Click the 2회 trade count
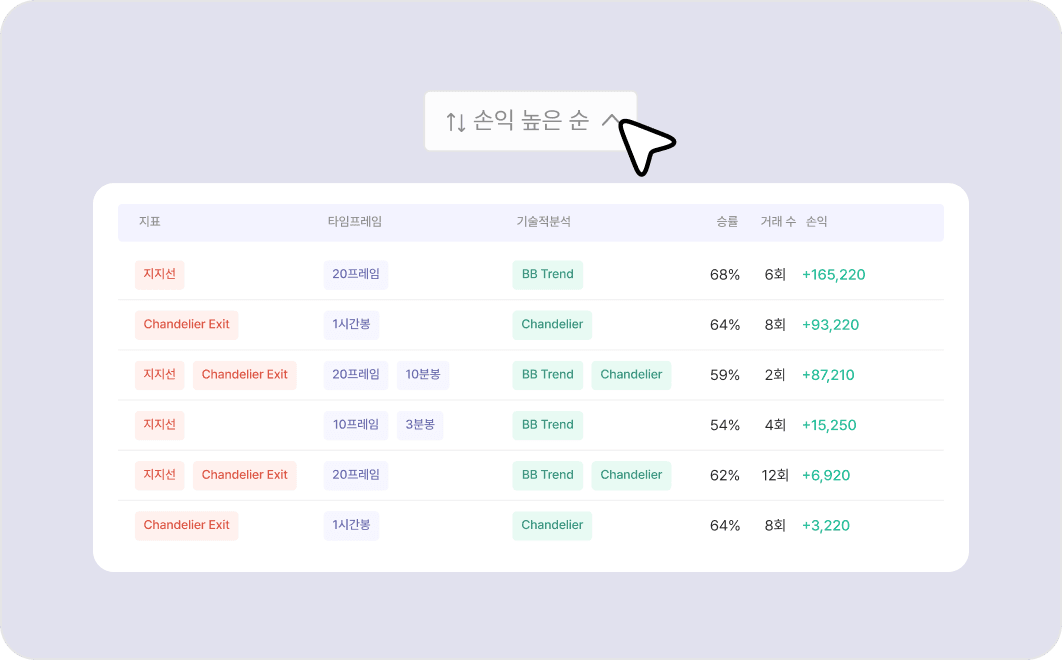Screen dimensions: 1062x660 point(775,375)
